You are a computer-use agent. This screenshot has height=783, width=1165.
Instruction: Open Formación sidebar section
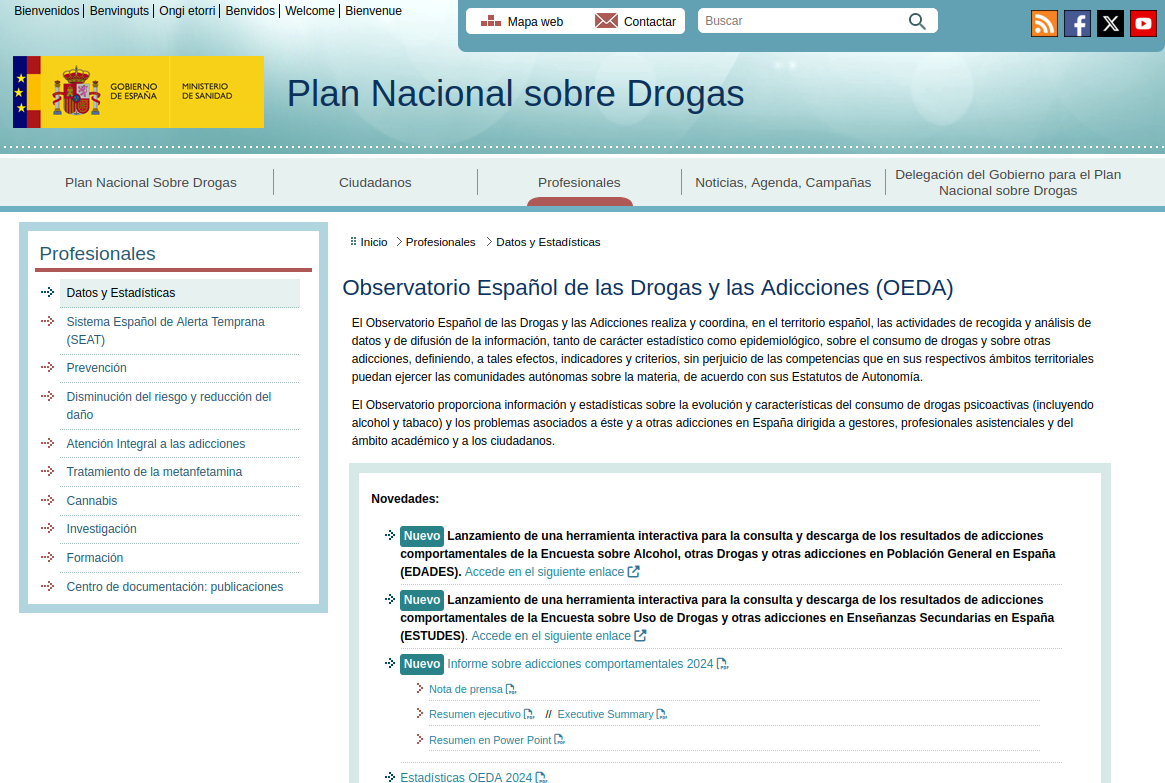pyautogui.click(x=94, y=558)
